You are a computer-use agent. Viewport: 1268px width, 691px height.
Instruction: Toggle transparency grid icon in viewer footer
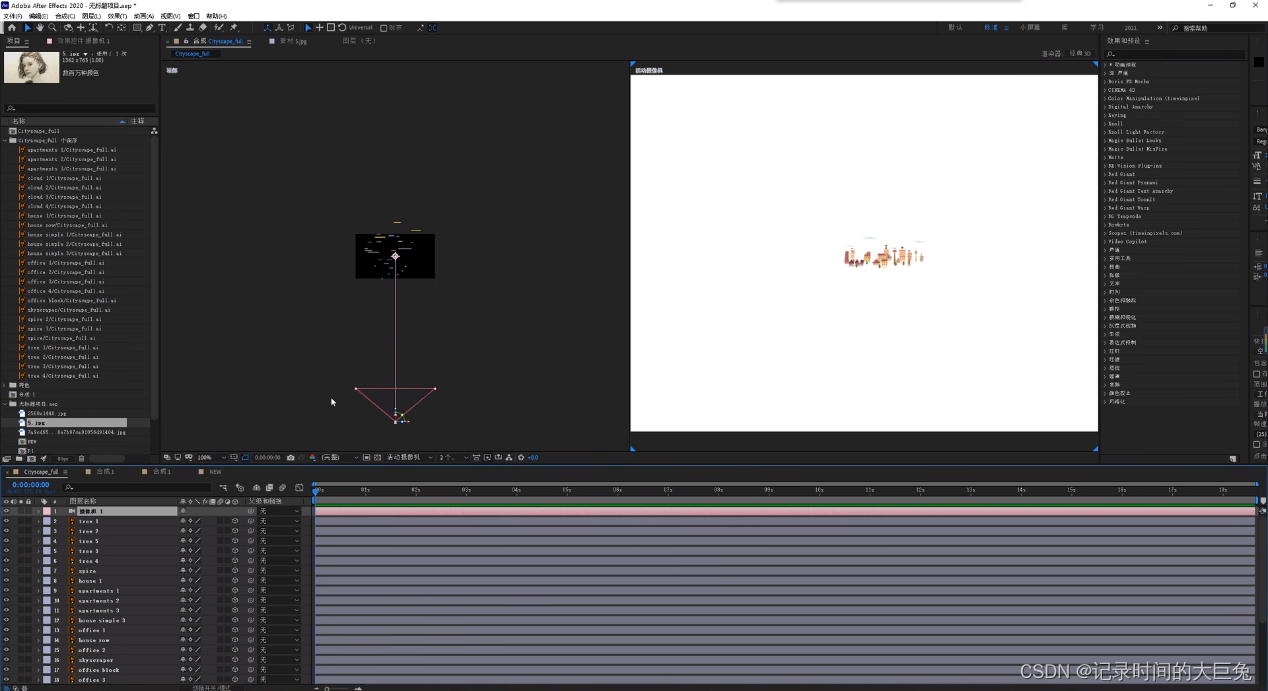[x=377, y=457]
